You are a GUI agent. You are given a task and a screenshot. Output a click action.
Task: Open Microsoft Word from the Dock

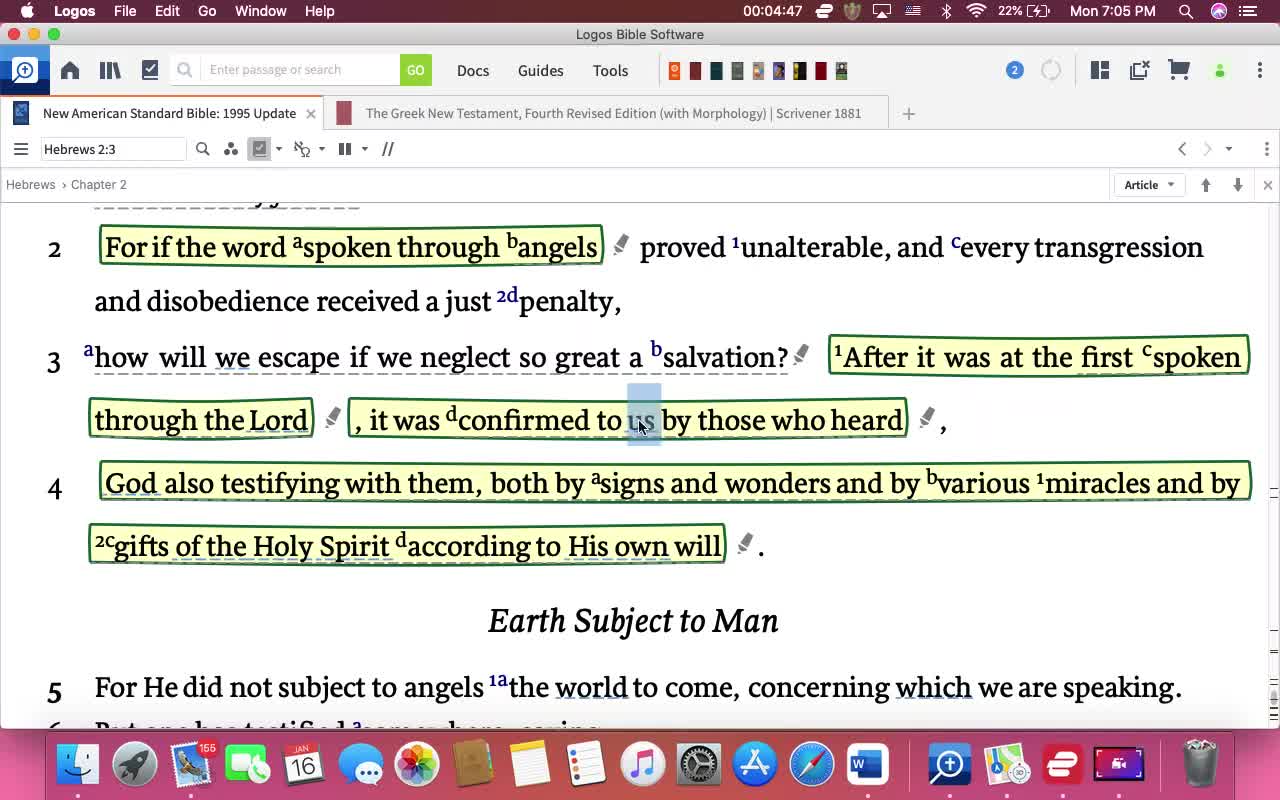tap(867, 765)
